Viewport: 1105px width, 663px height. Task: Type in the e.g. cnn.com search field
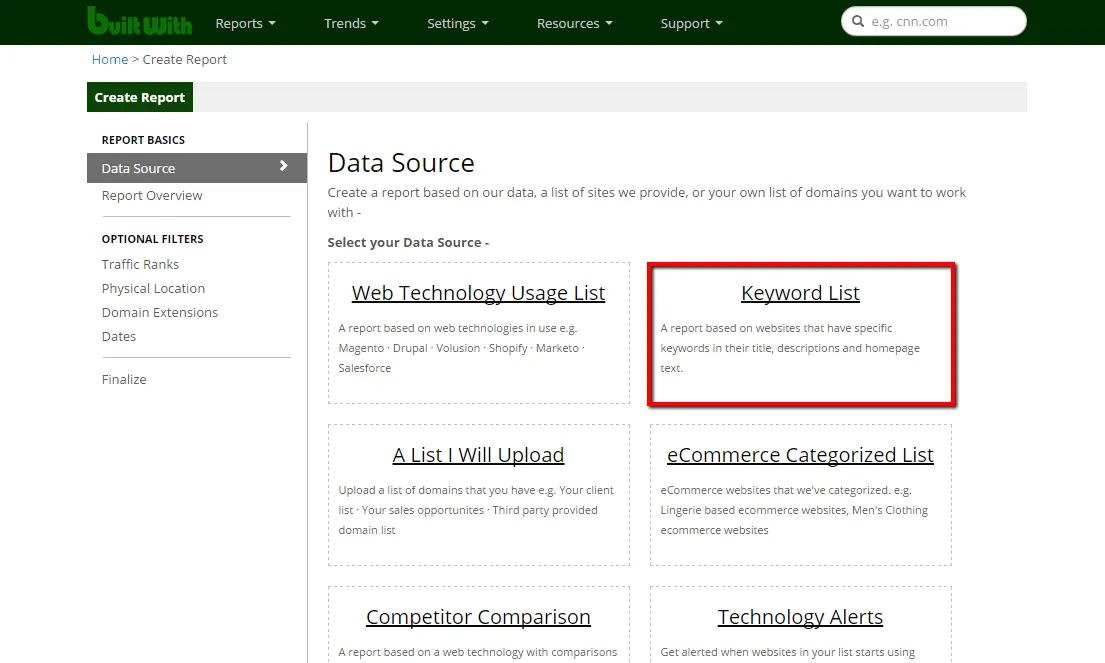940,21
